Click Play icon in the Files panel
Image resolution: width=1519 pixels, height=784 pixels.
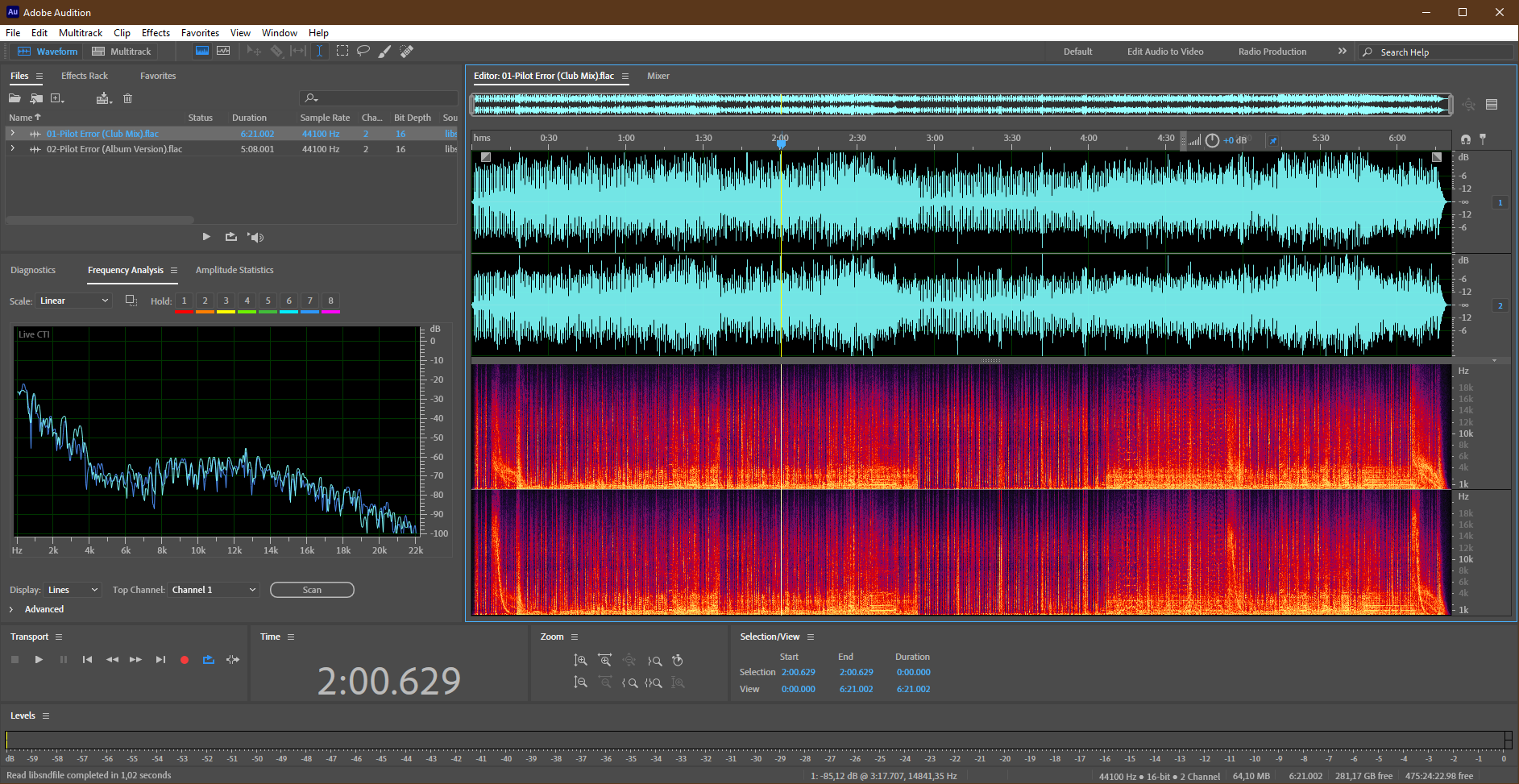tap(206, 237)
